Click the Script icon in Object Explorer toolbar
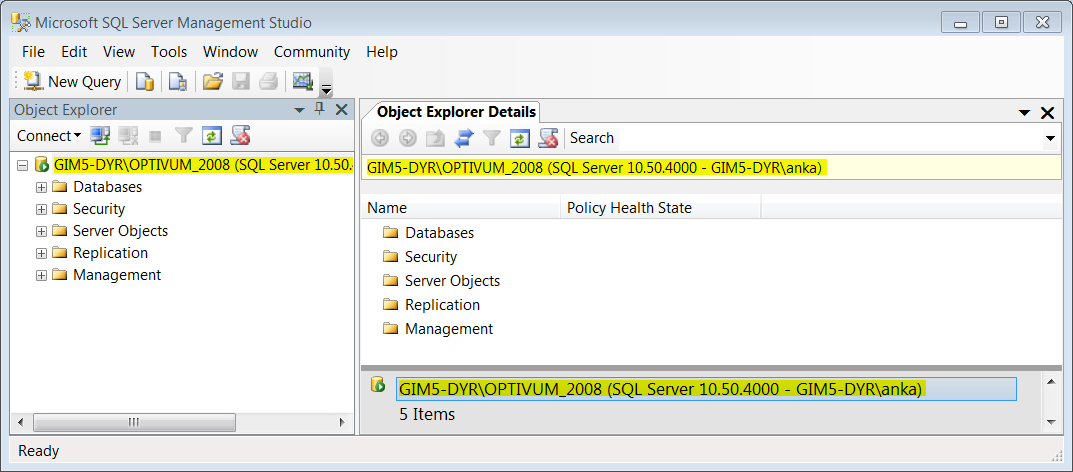 coord(240,135)
